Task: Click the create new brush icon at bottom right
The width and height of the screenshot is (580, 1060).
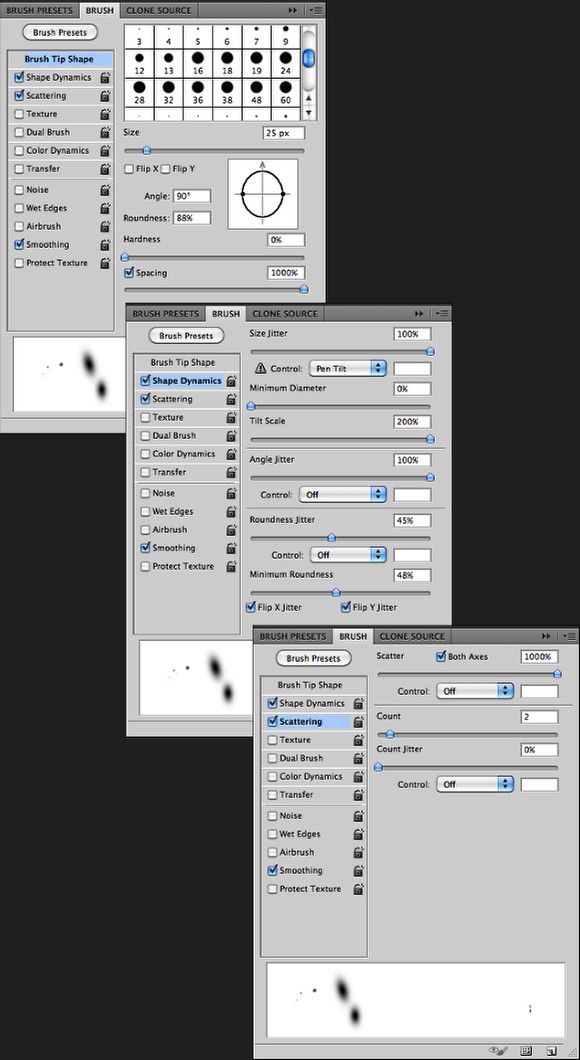Action: point(551,1051)
